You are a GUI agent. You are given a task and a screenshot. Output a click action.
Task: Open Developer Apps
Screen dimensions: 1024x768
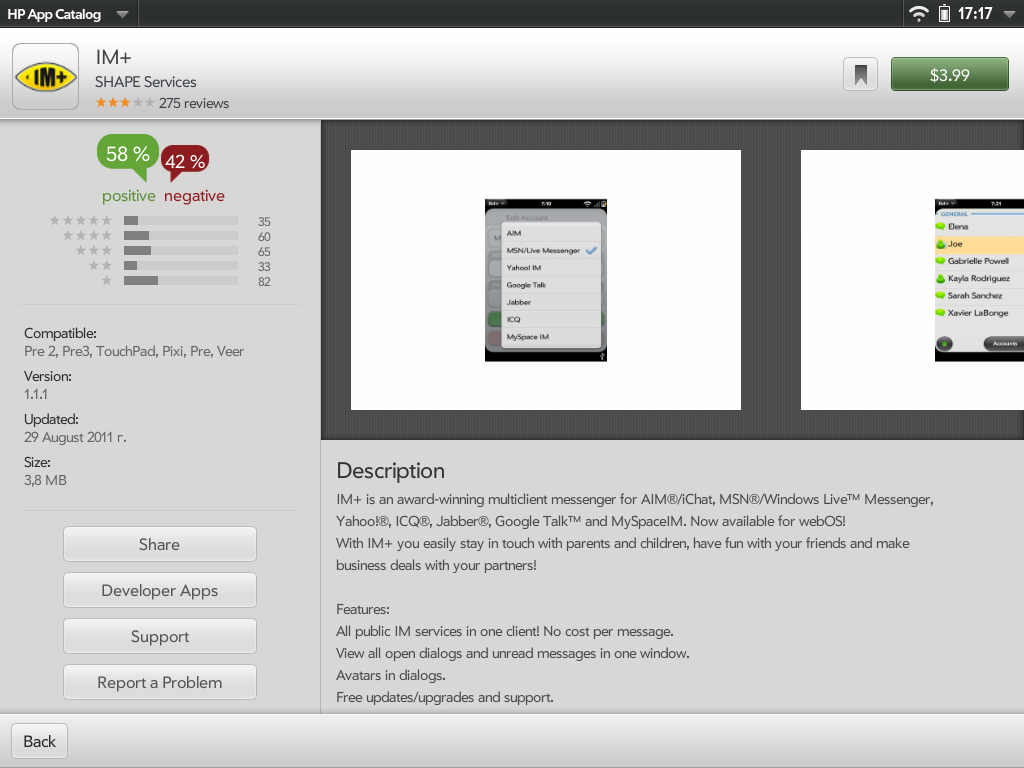159,590
